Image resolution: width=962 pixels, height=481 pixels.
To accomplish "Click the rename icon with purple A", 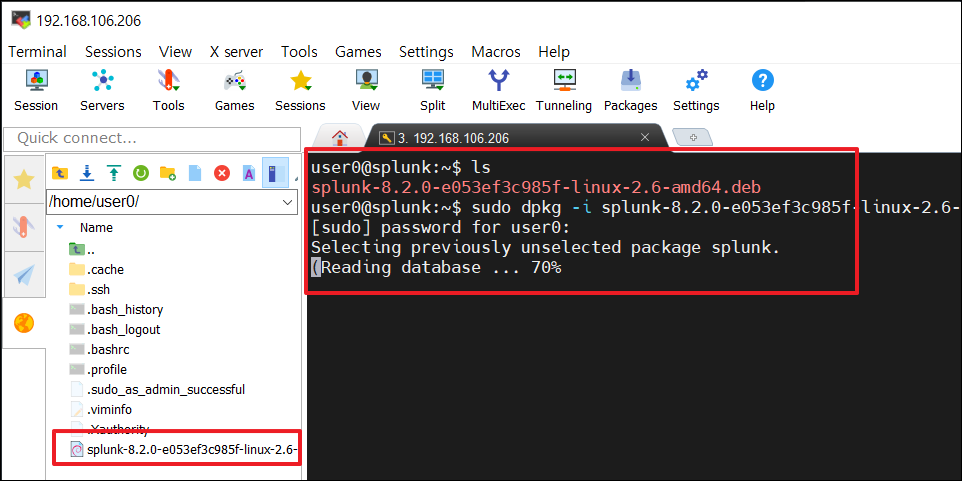I will tap(248, 174).
